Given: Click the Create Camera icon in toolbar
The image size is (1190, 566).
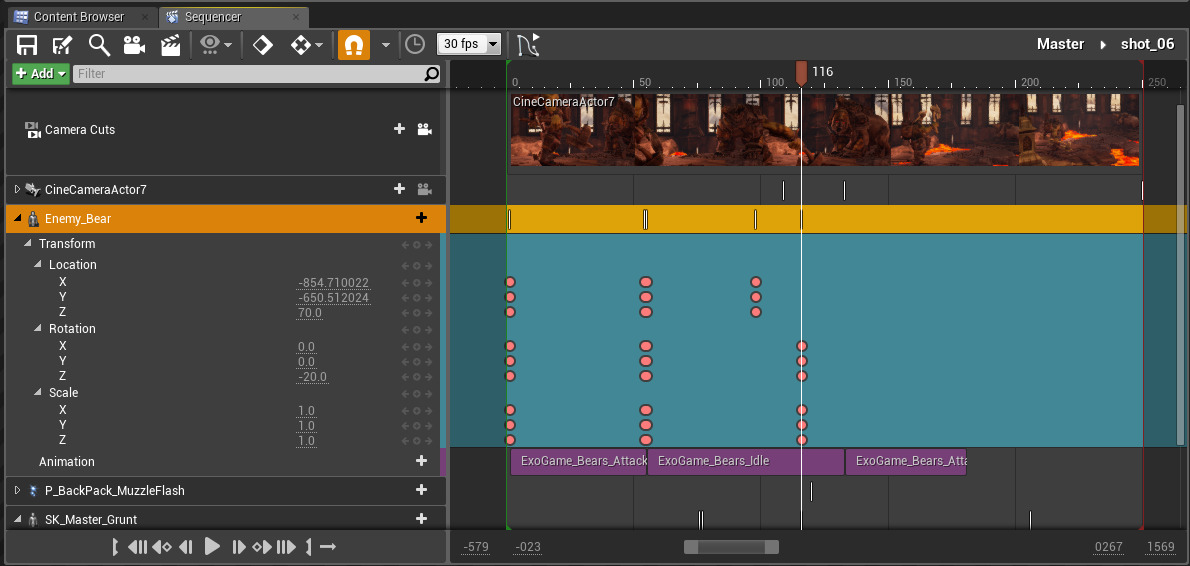Looking at the screenshot, I should tap(135, 44).
